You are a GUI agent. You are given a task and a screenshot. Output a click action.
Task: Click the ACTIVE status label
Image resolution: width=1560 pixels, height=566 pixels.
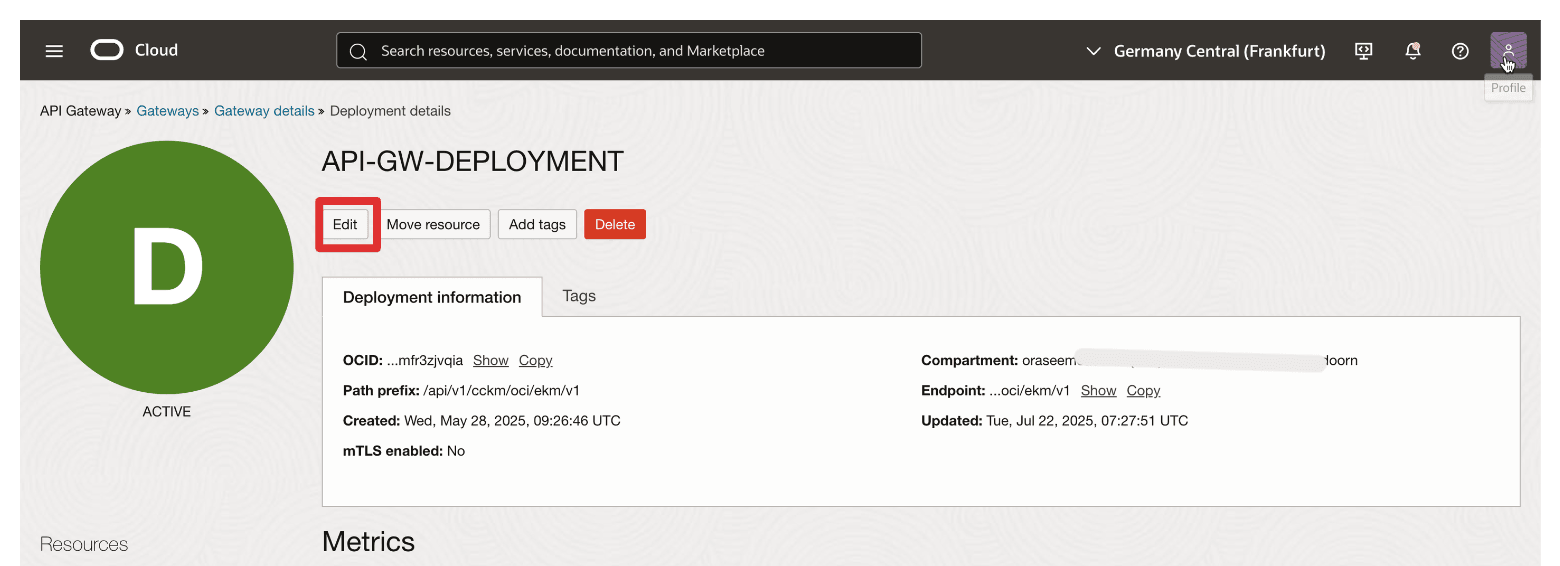pos(167,411)
